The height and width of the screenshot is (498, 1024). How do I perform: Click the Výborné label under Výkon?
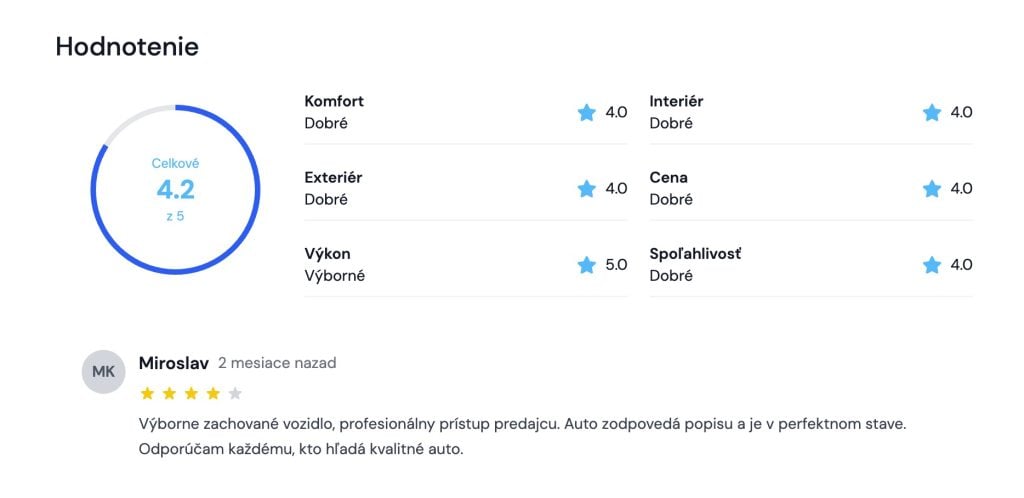(334, 275)
